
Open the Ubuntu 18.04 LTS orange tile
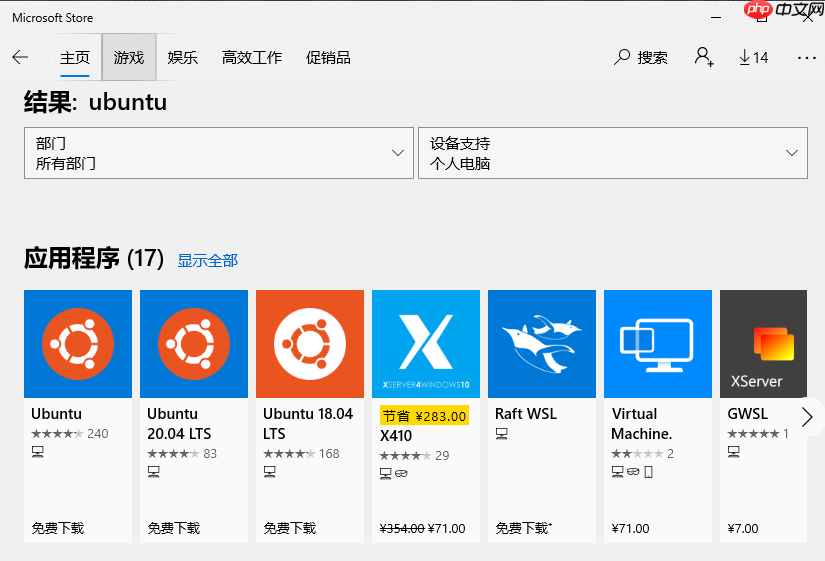[310, 344]
